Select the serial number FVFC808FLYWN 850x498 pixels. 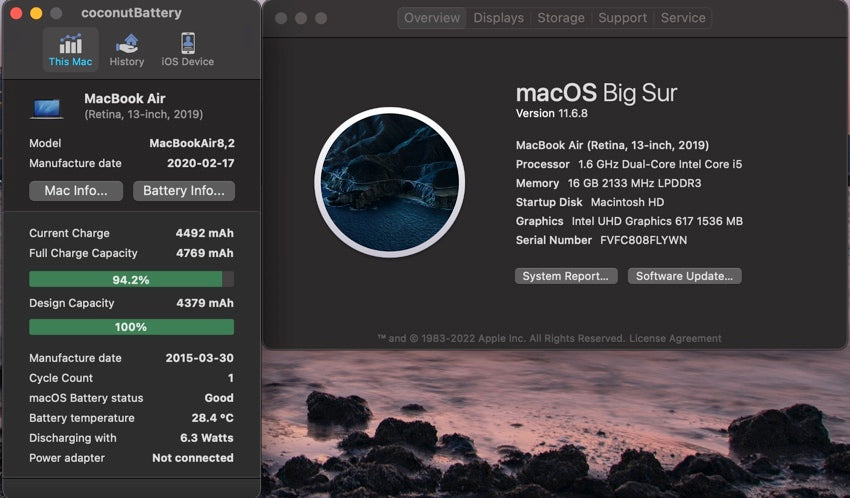click(643, 240)
